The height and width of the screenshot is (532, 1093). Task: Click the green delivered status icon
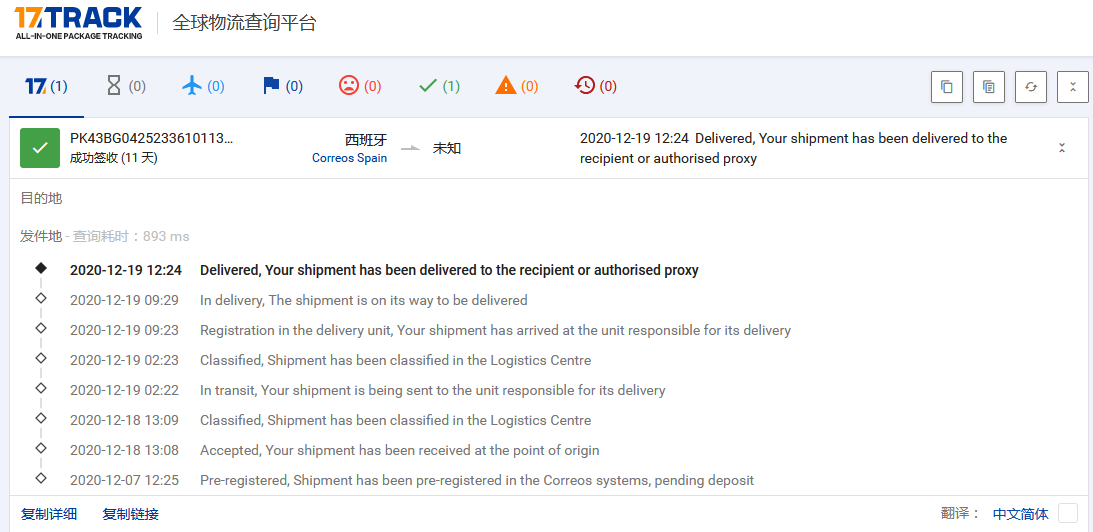(40, 148)
